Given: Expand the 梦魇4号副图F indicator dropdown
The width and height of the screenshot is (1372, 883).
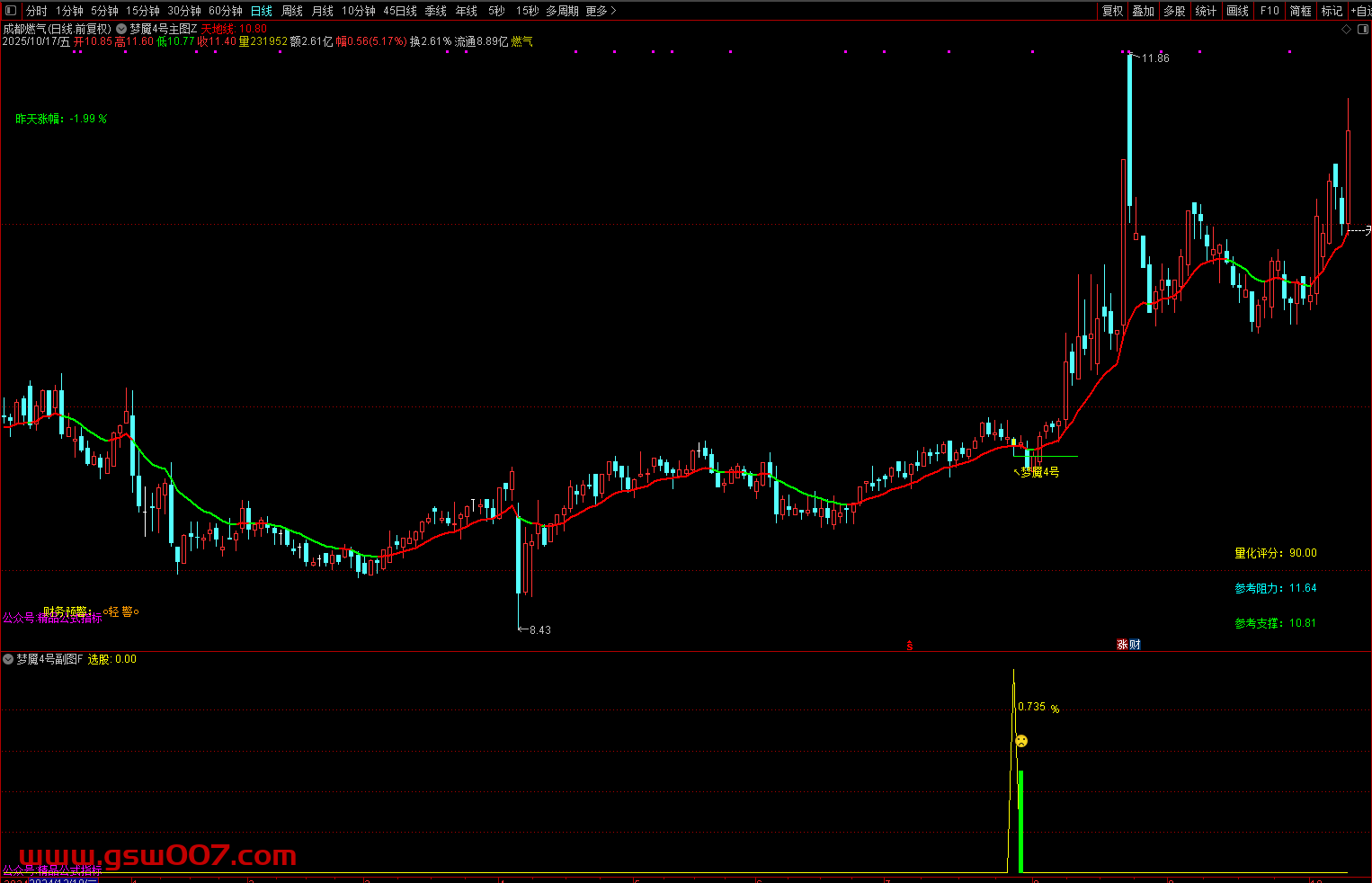Looking at the screenshot, I should [x=8, y=659].
